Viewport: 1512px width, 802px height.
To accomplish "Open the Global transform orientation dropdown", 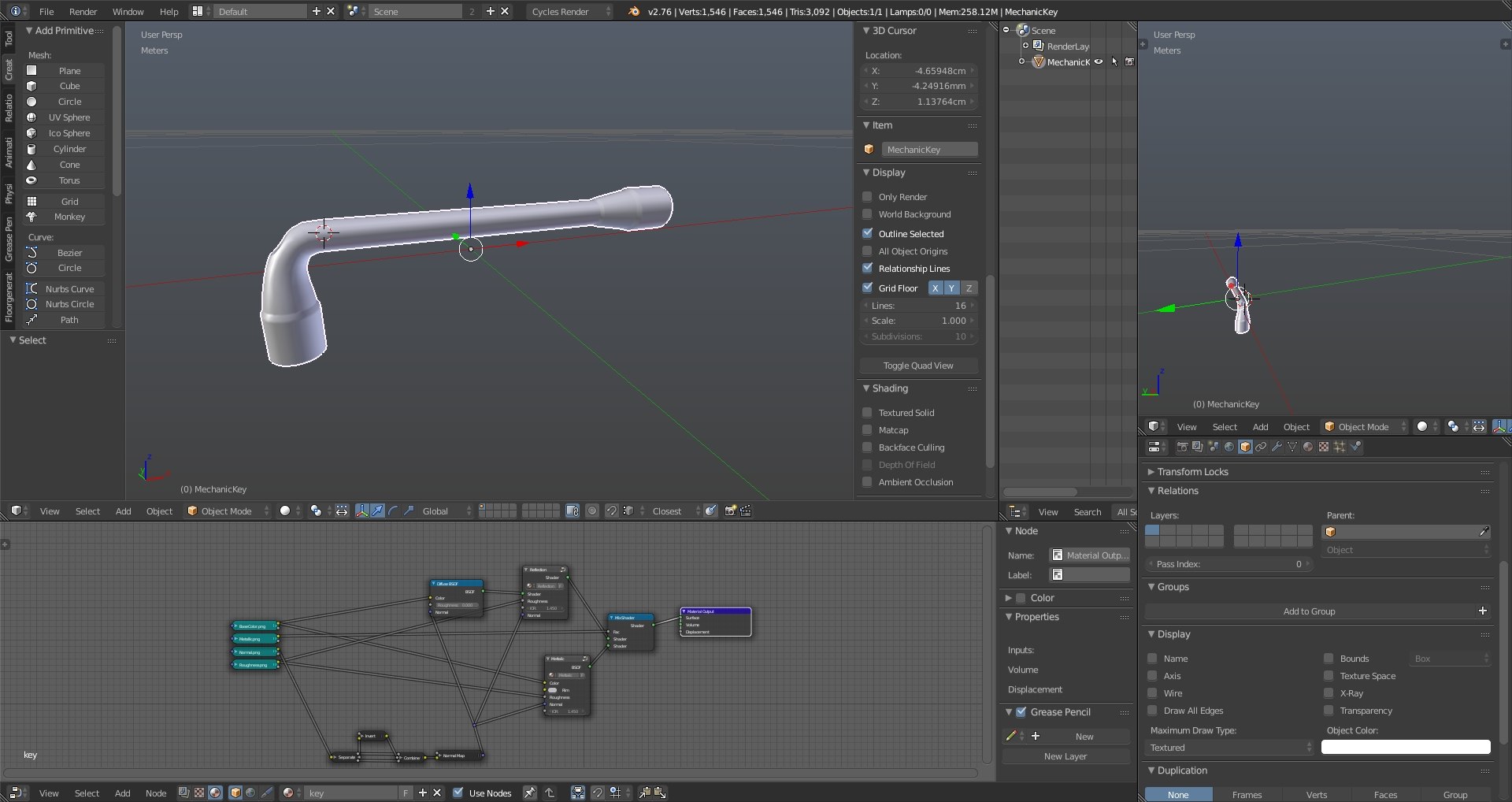I will [447, 511].
